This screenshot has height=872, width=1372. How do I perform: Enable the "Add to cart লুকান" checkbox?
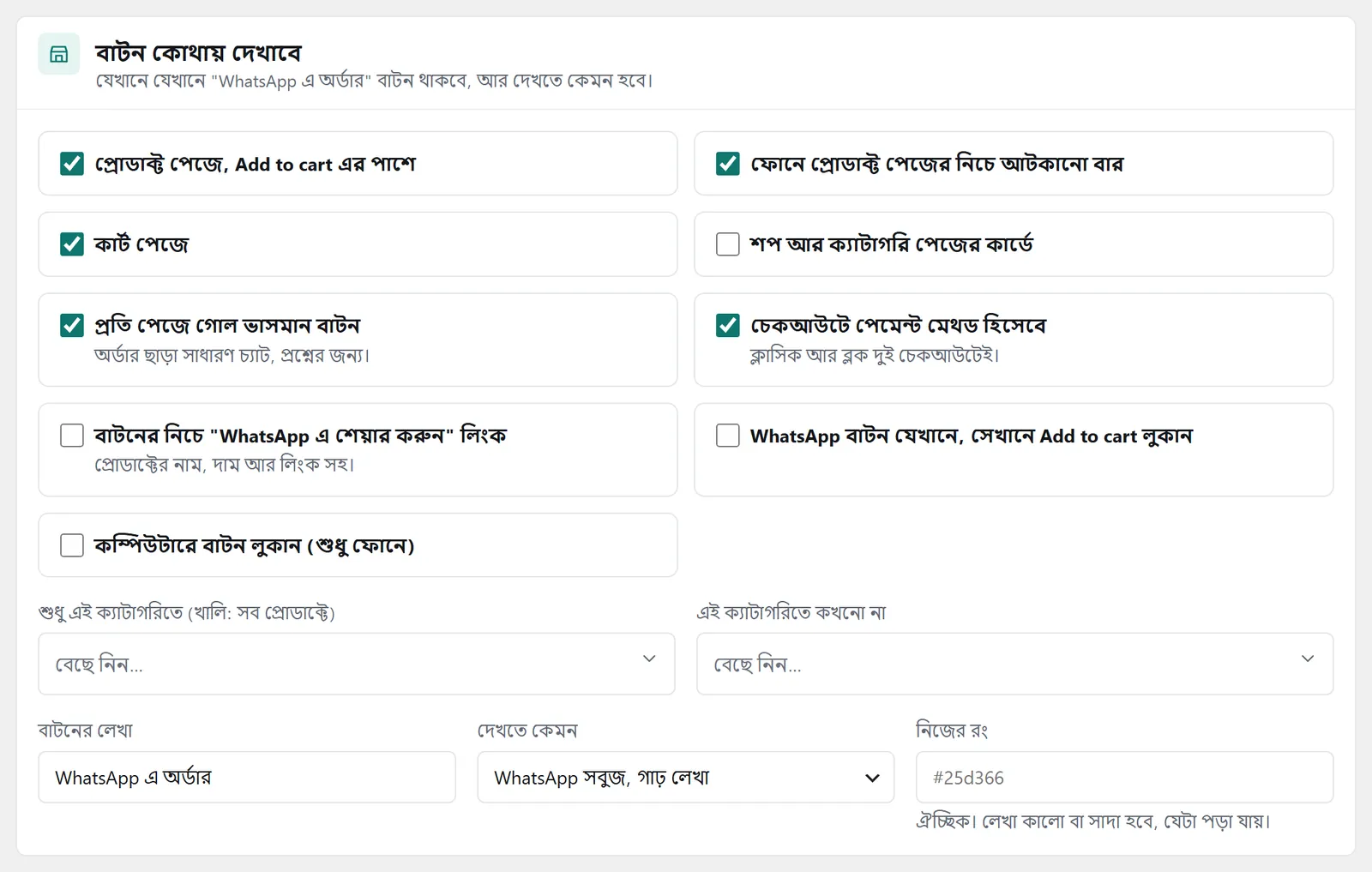point(728,436)
